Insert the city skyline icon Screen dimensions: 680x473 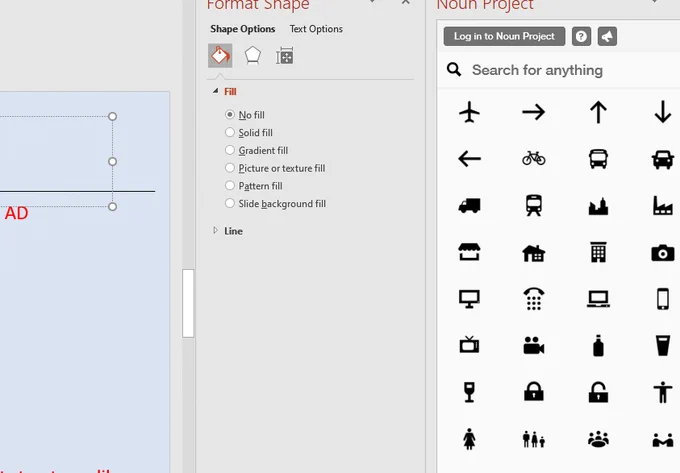(x=598, y=206)
